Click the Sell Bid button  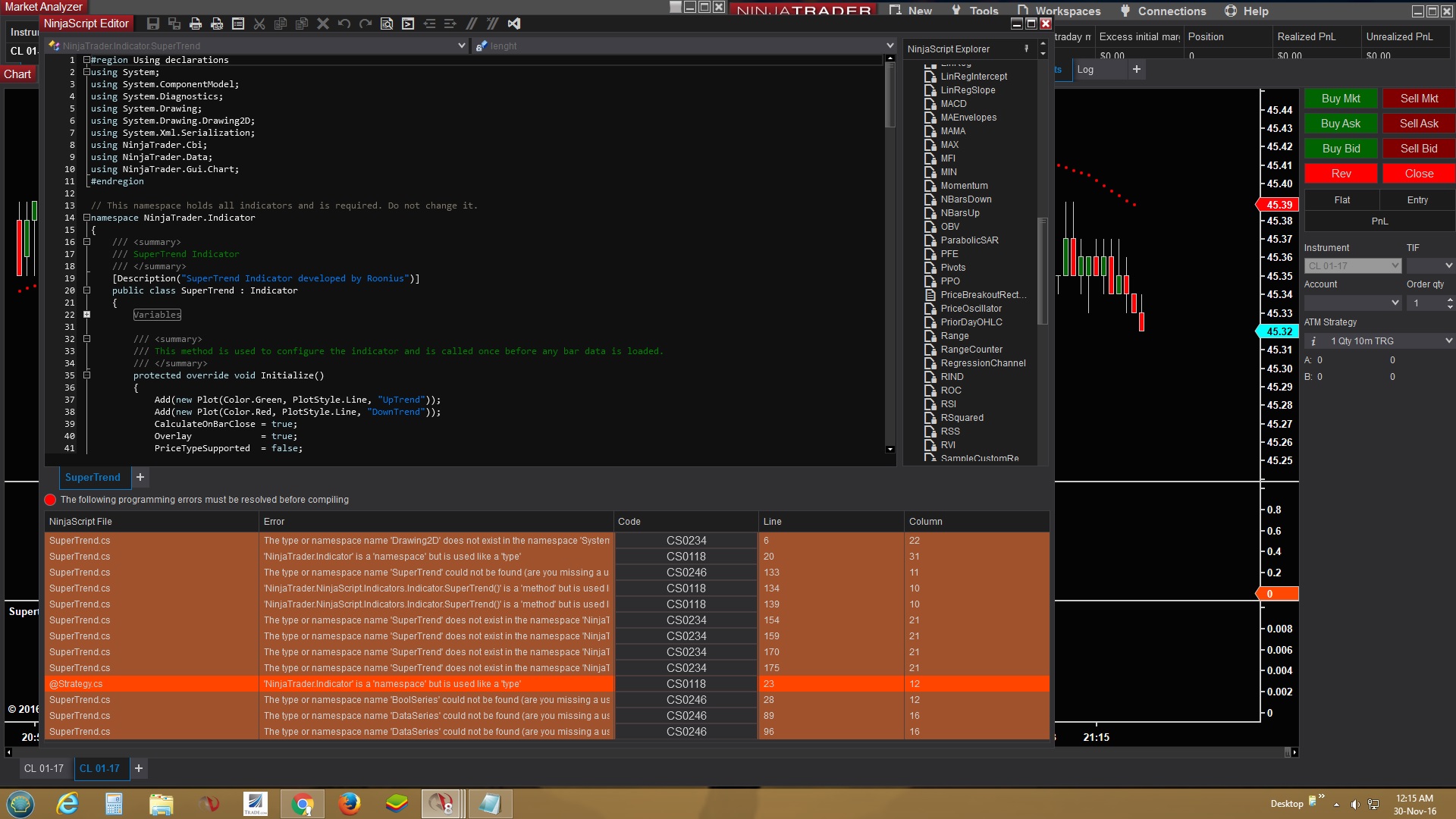(1419, 149)
